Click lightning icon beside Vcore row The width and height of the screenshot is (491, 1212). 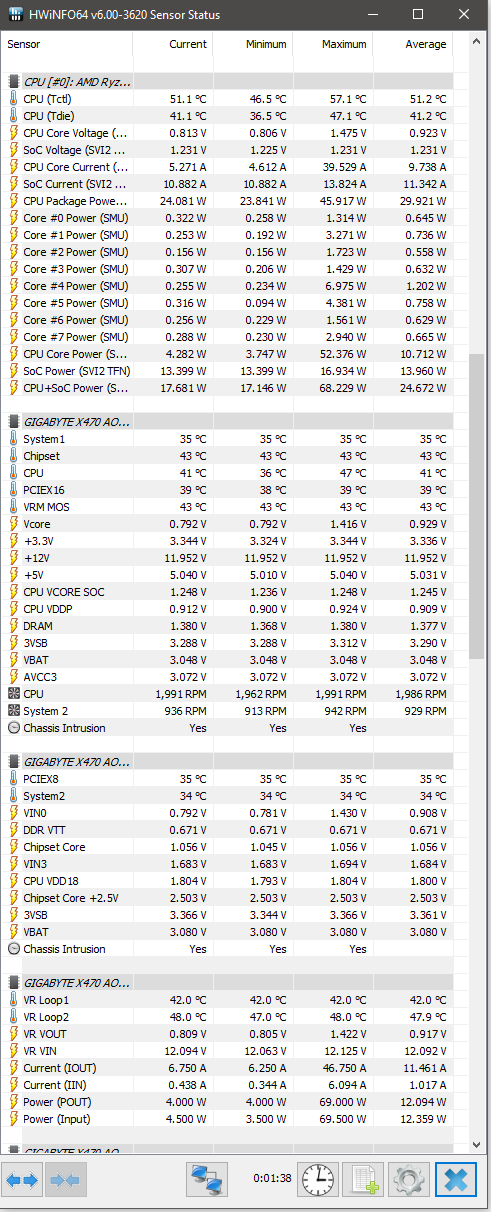(13, 524)
